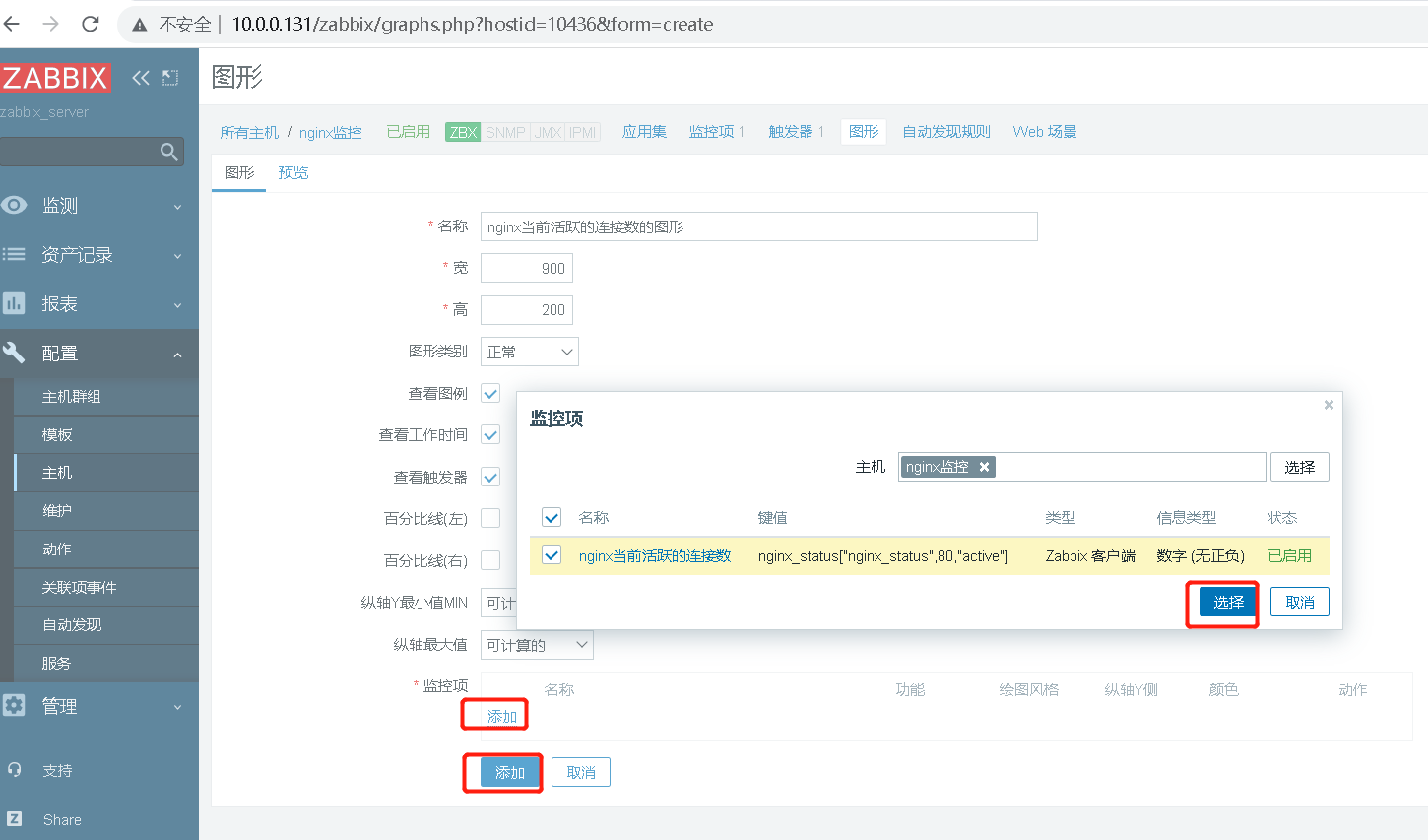Open the 应用集 host tab
Image resolution: width=1428 pixels, height=840 pixels.
point(644,131)
